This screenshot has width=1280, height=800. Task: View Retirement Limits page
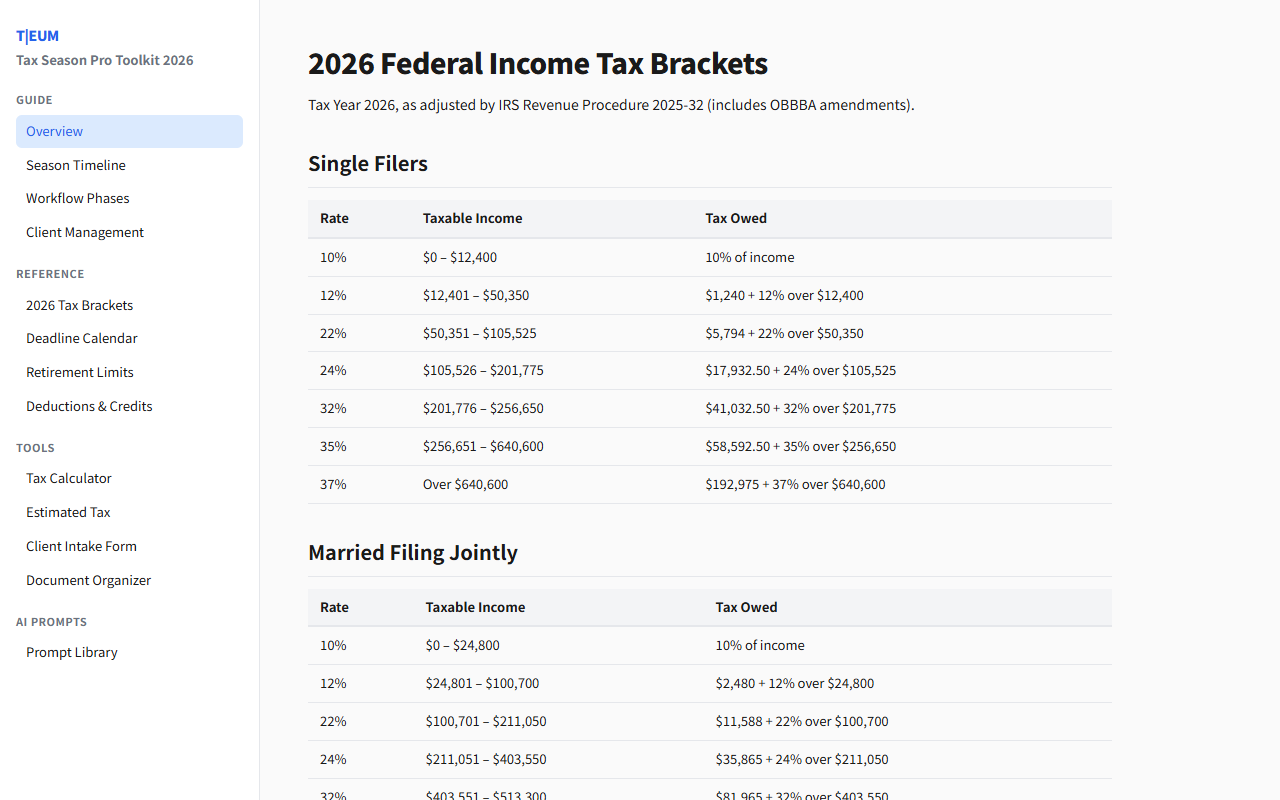[x=80, y=372]
